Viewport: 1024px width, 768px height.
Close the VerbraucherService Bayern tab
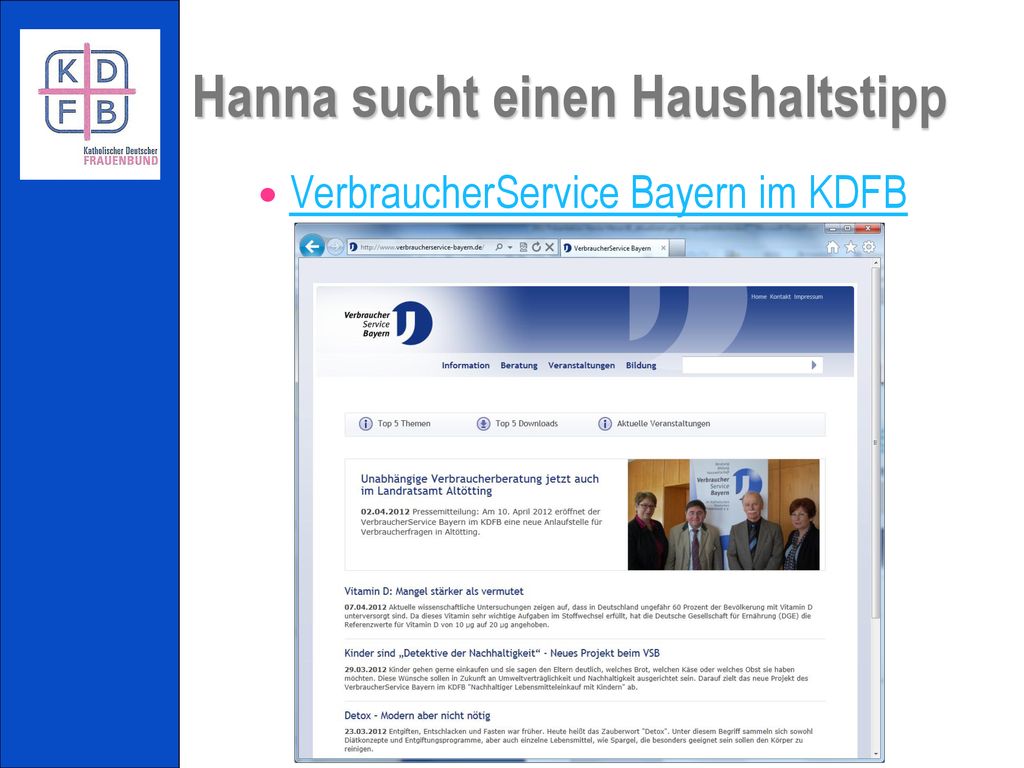click(663, 248)
